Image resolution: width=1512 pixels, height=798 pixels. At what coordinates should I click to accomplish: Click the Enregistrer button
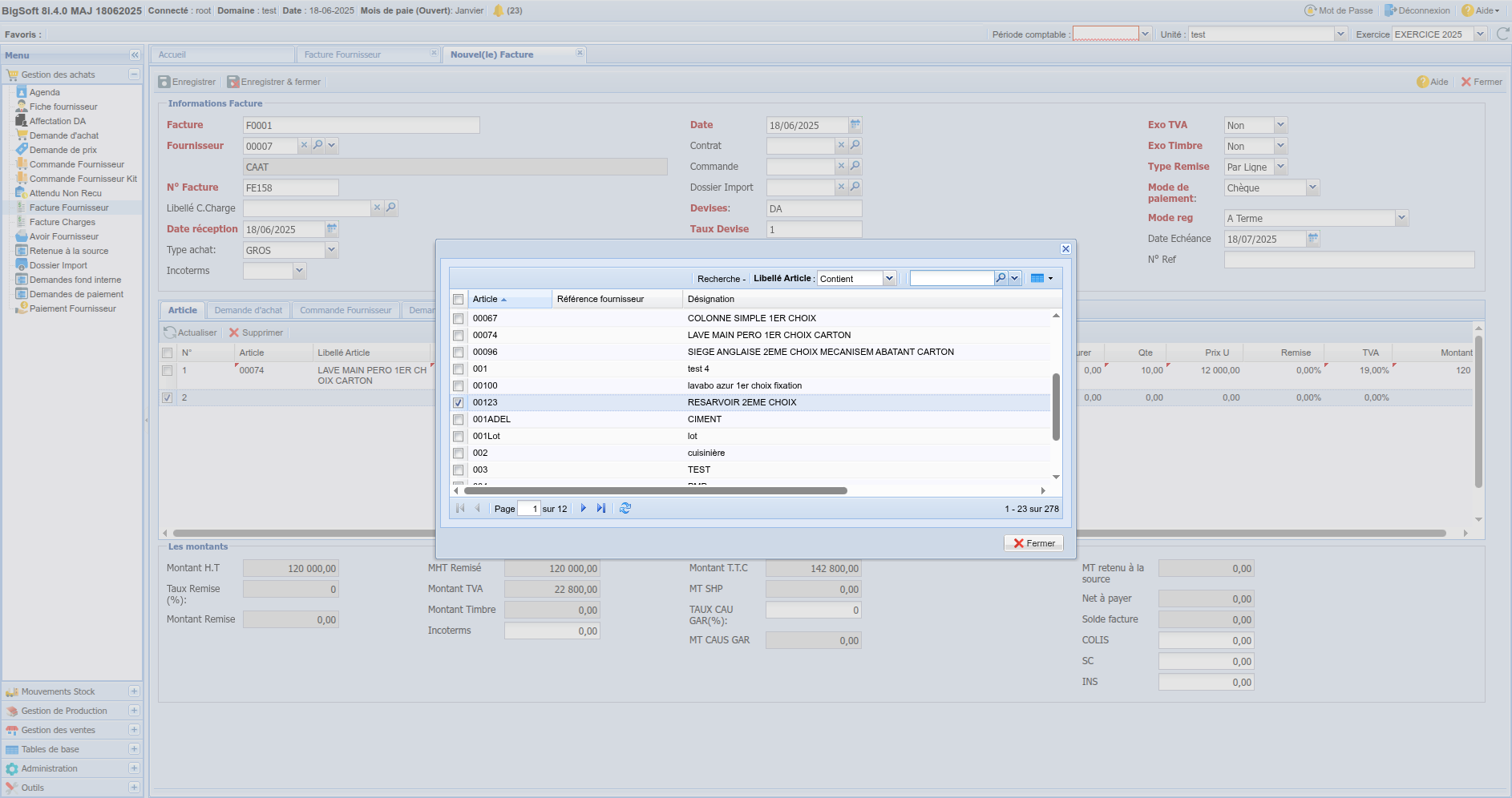pos(187,82)
